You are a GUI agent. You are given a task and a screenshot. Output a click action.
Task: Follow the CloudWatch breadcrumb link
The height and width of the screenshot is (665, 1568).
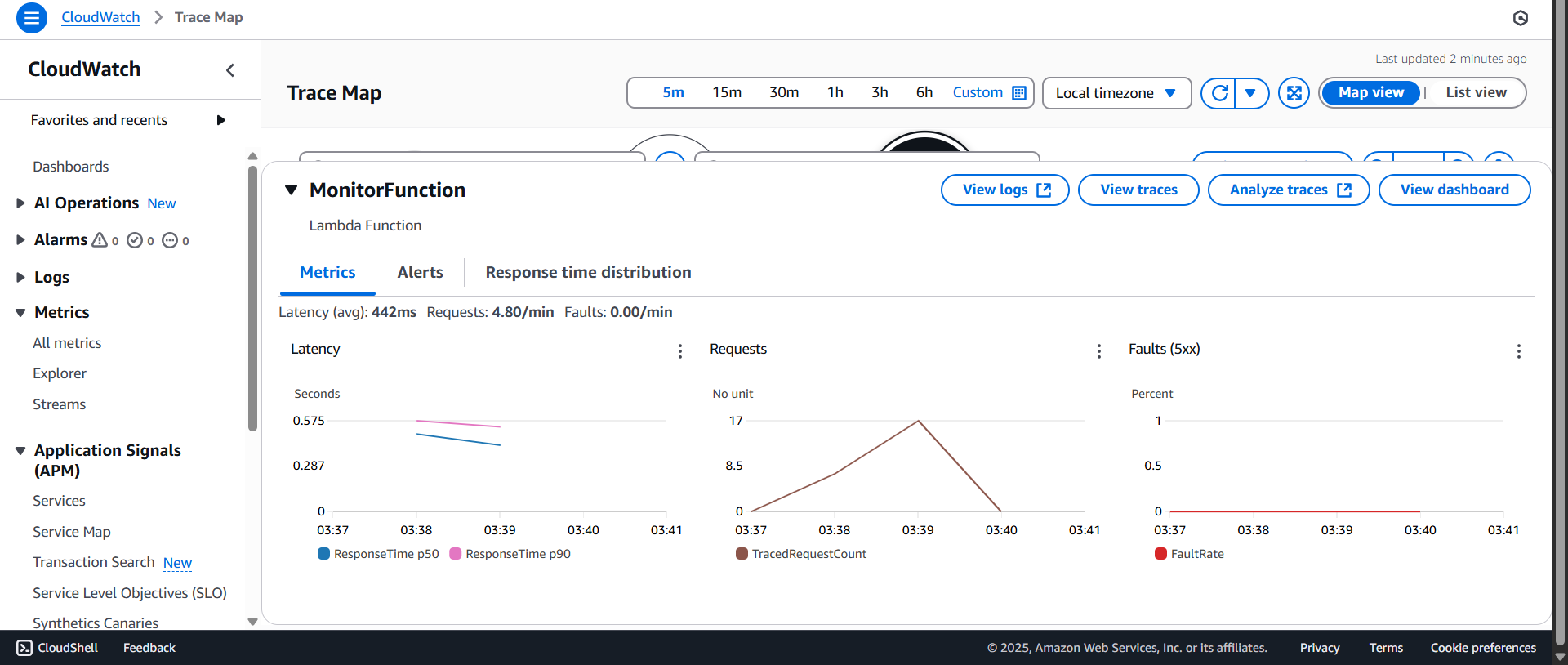pyautogui.click(x=100, y=17)
